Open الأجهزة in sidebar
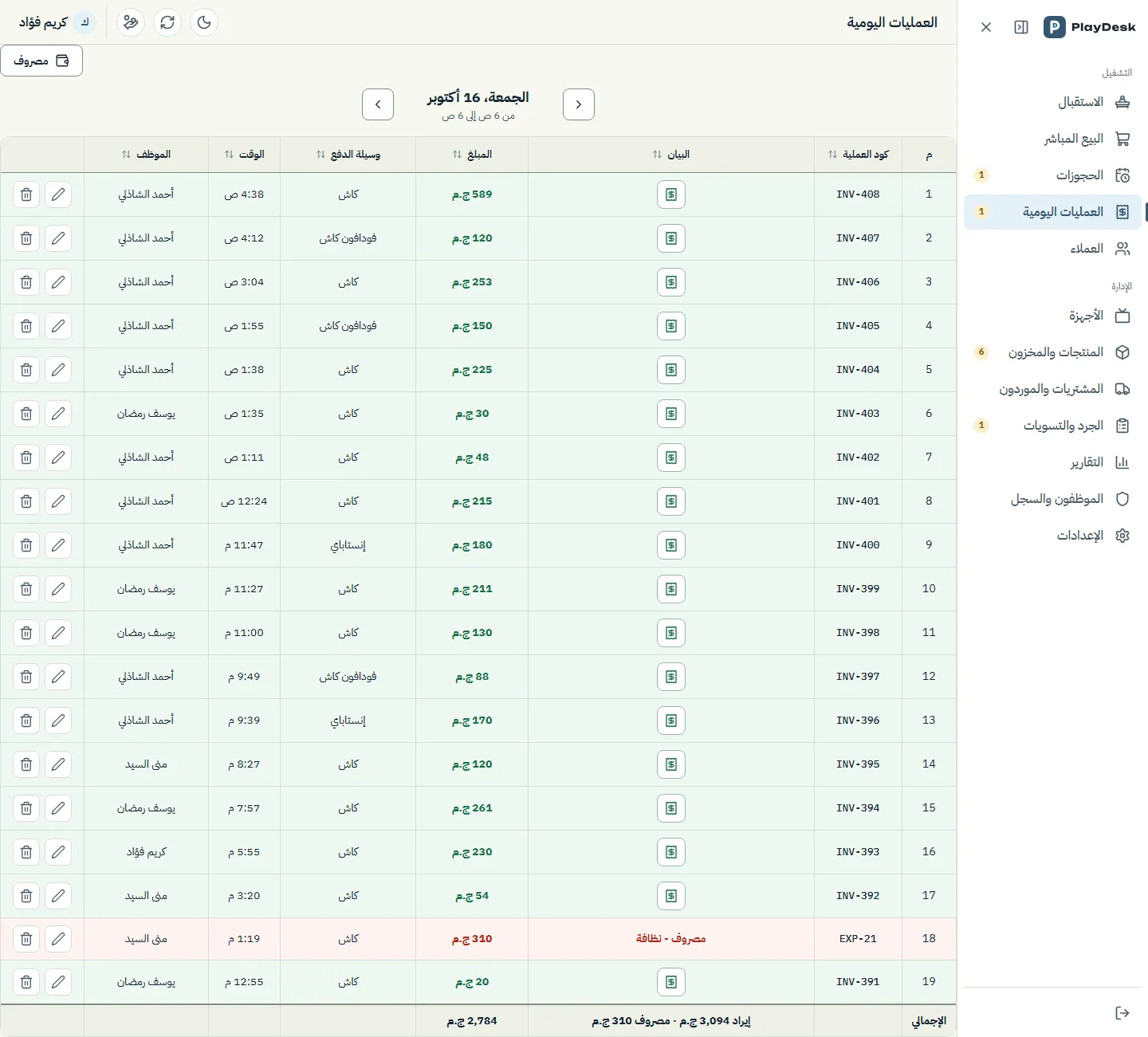This screenshot has width=1148, height=1037. 1052,316
